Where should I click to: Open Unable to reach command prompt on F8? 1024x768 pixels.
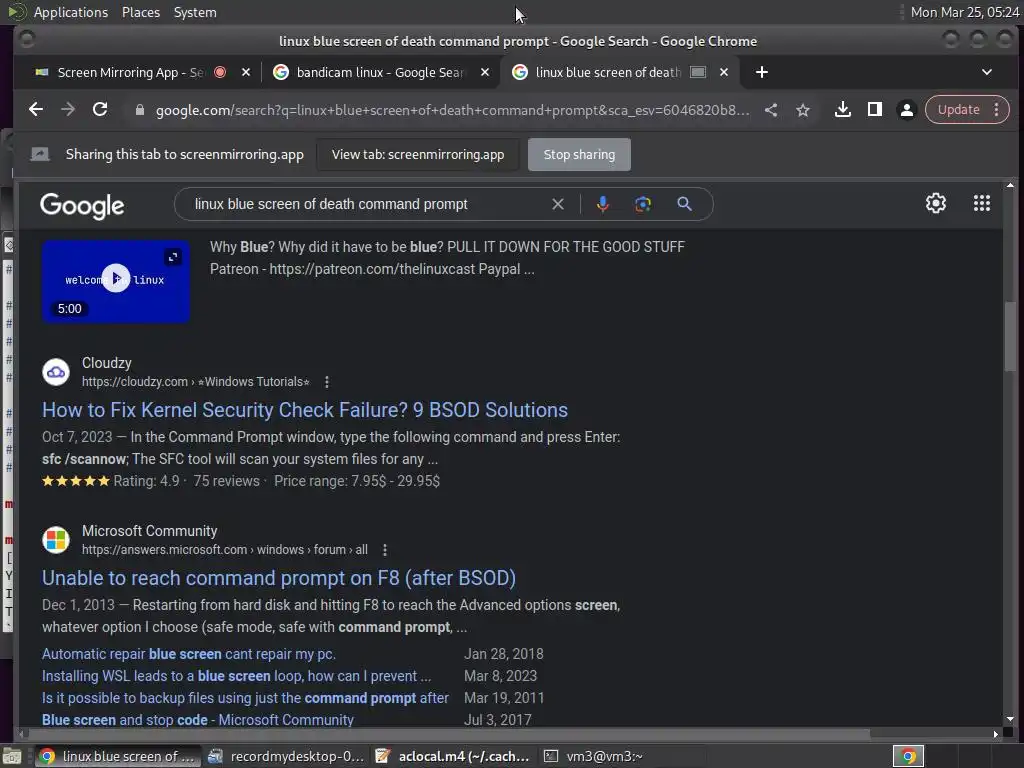(279, 578)
